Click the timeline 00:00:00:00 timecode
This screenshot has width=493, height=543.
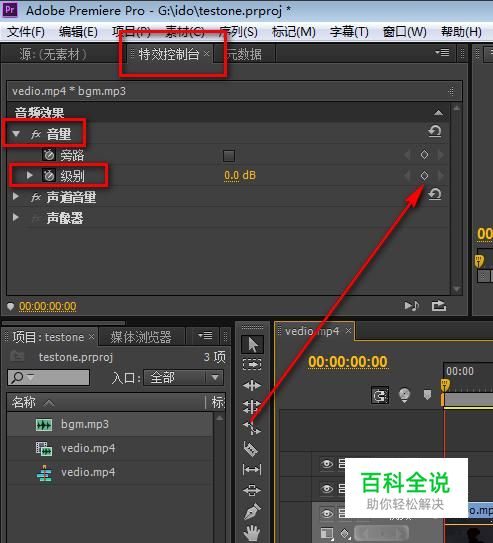tap(348, 362)
